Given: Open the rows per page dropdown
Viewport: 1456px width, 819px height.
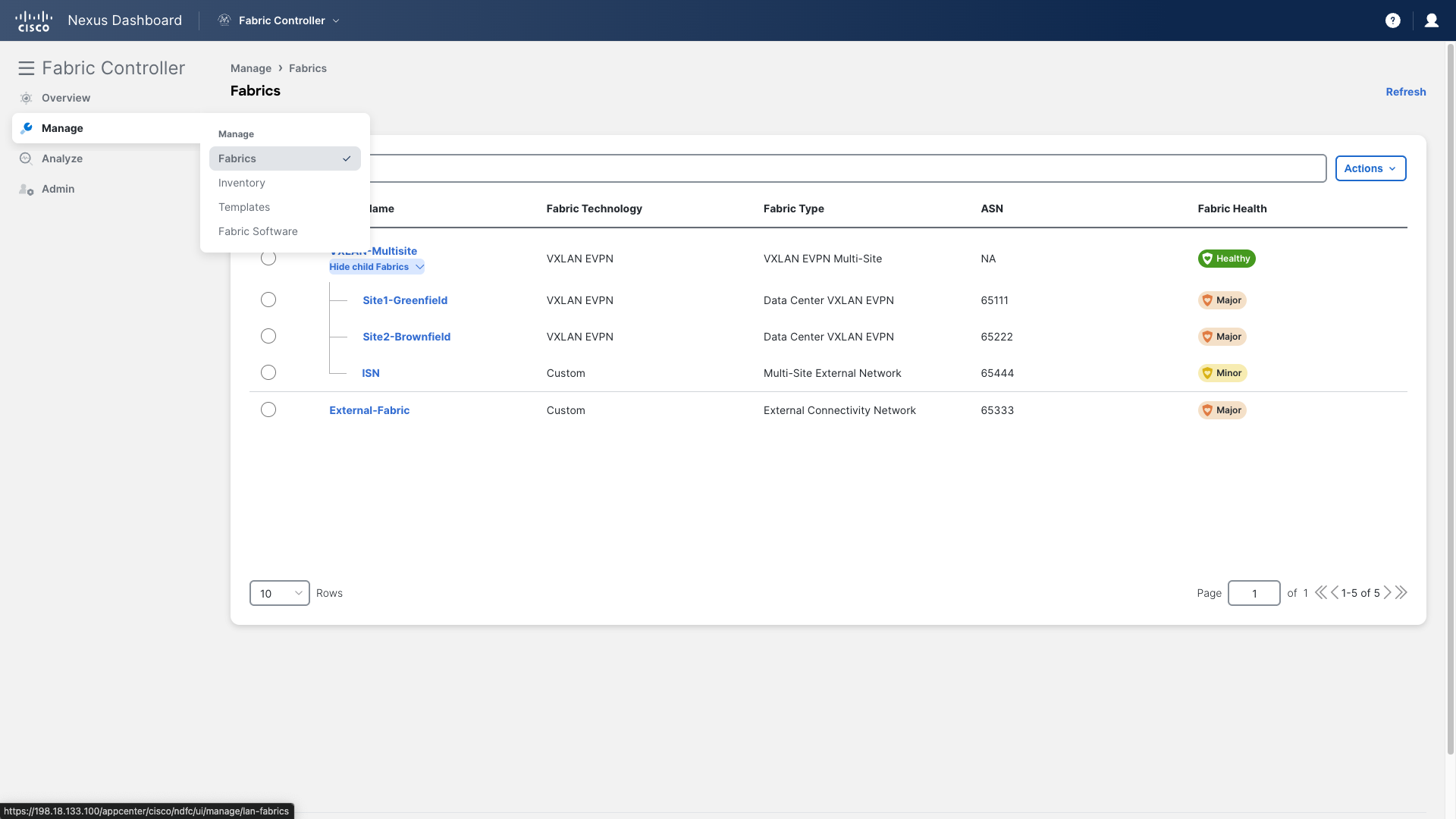Looking at the screenshot, I should click(279, 593).
